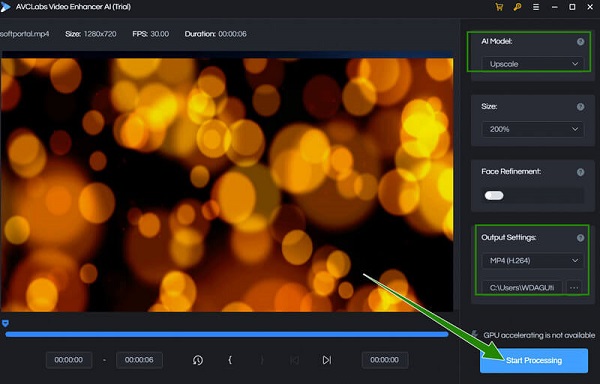Screen dimensions: 600x384
Task: Maximize the application window
Action: 572,7
